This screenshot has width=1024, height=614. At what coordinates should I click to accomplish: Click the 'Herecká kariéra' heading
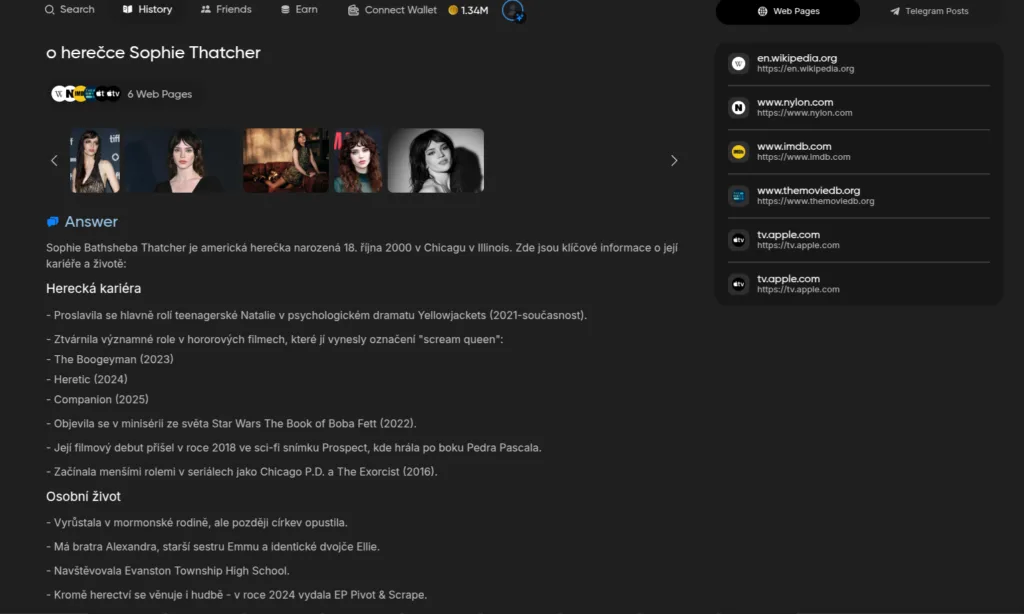click(93, 288)
